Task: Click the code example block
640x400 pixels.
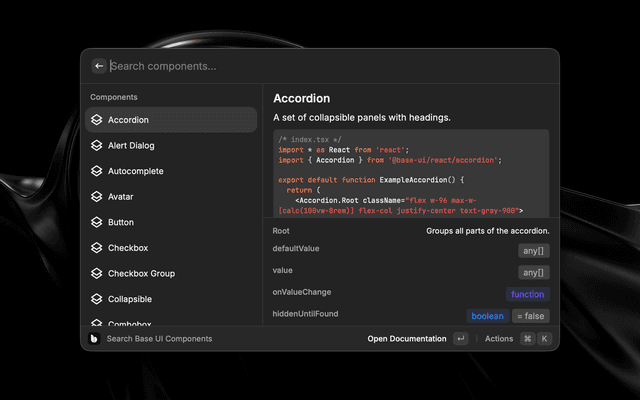Action: tap(411, 172)
